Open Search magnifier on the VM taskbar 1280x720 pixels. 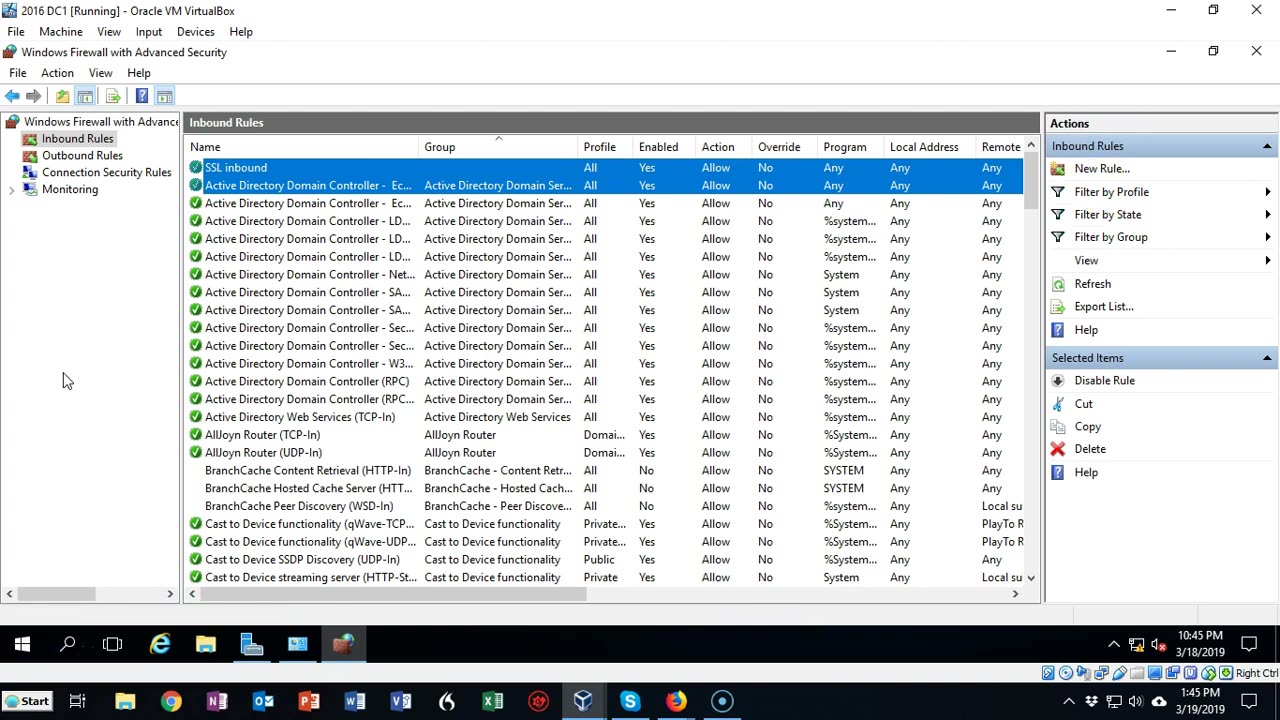coord(68,645)
